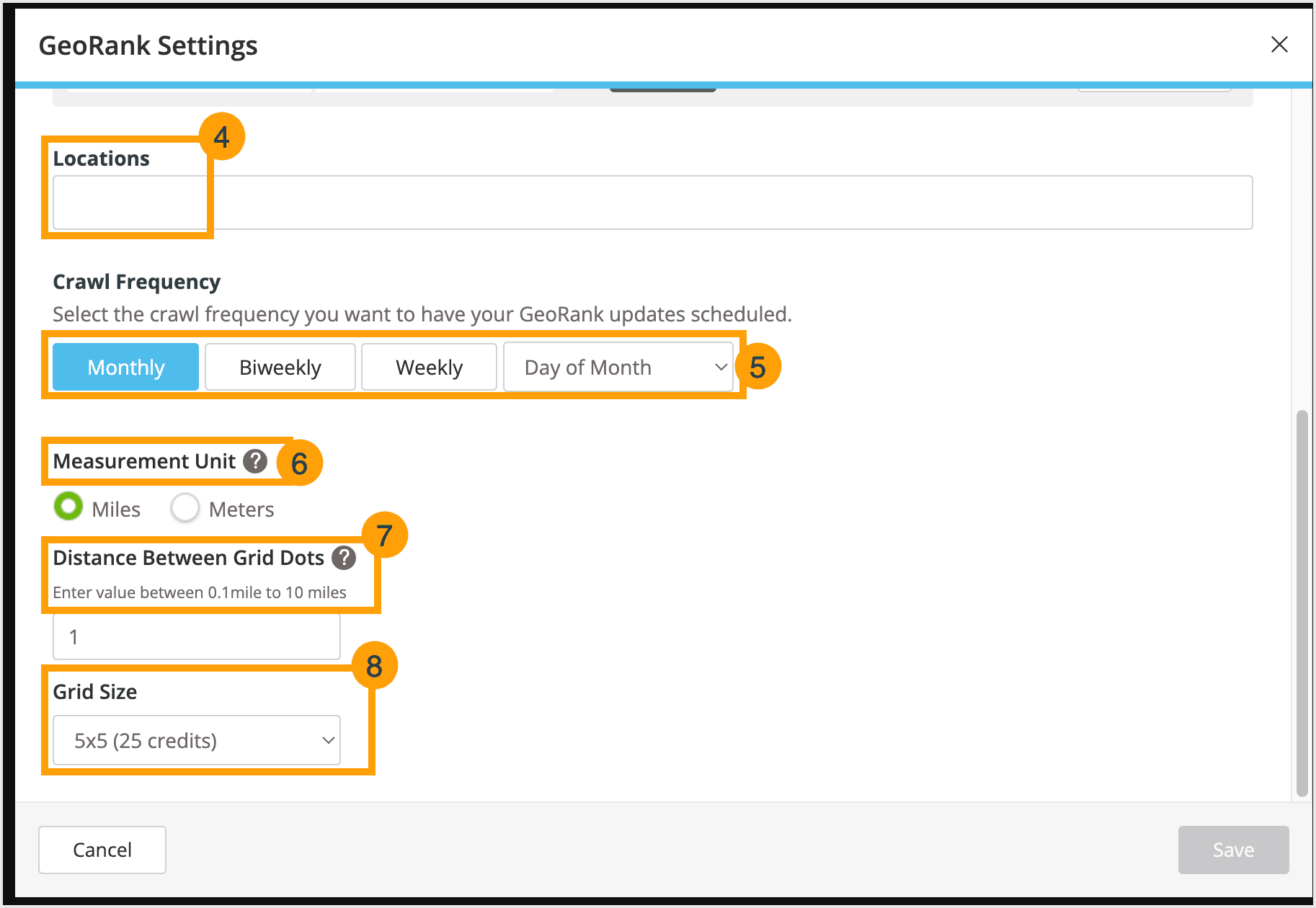Open the Day of Month dropdown

[618, 367]
